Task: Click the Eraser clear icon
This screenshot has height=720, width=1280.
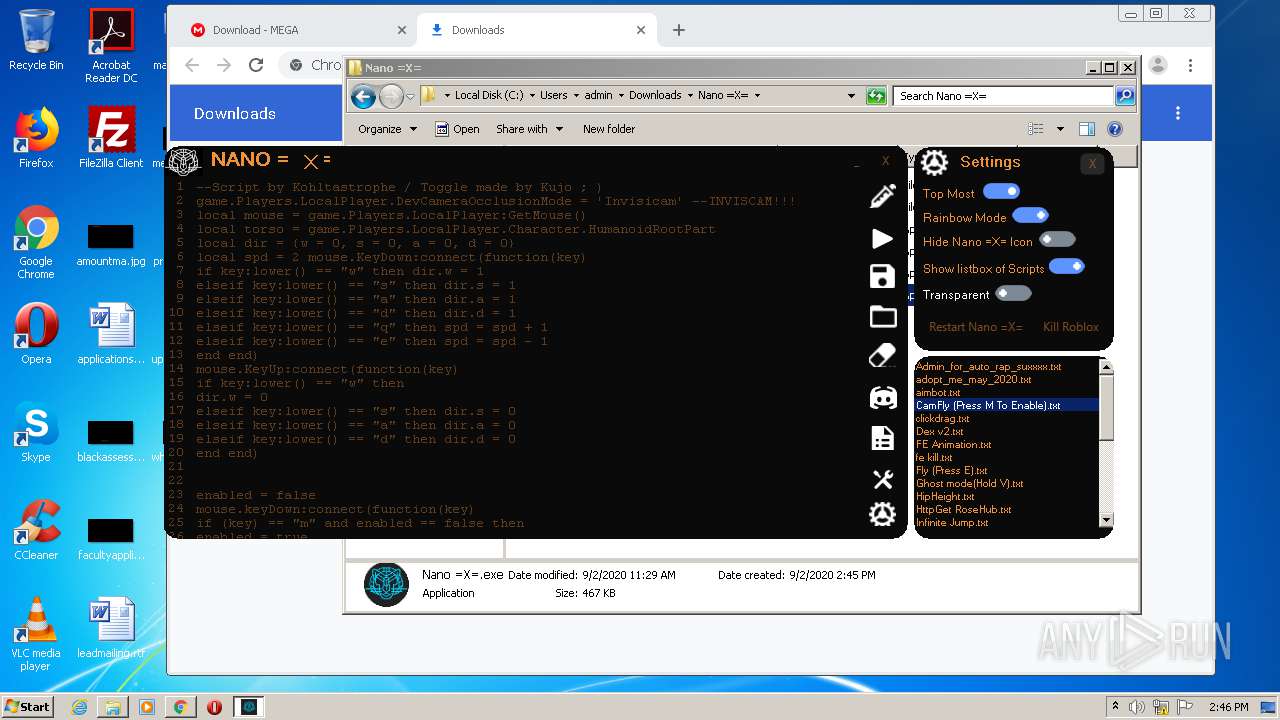Action: (x=882, y=356)
